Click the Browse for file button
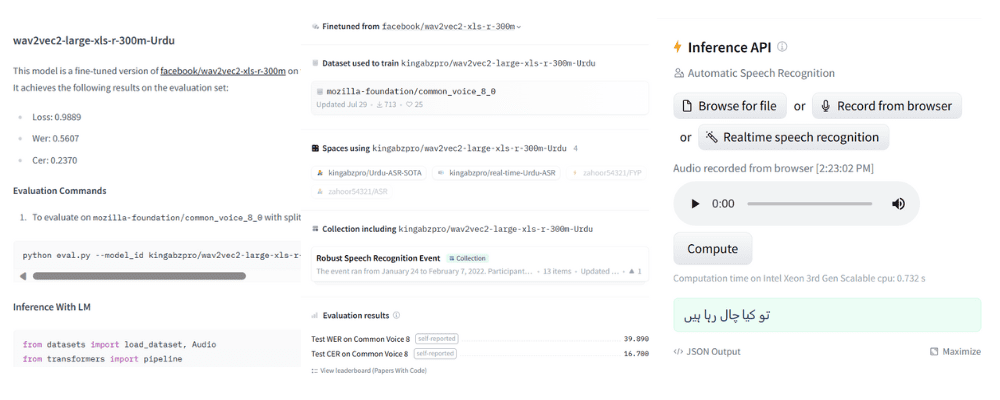Image resolution: width=1000 pixels, height=400 pixels. (730, 106)
